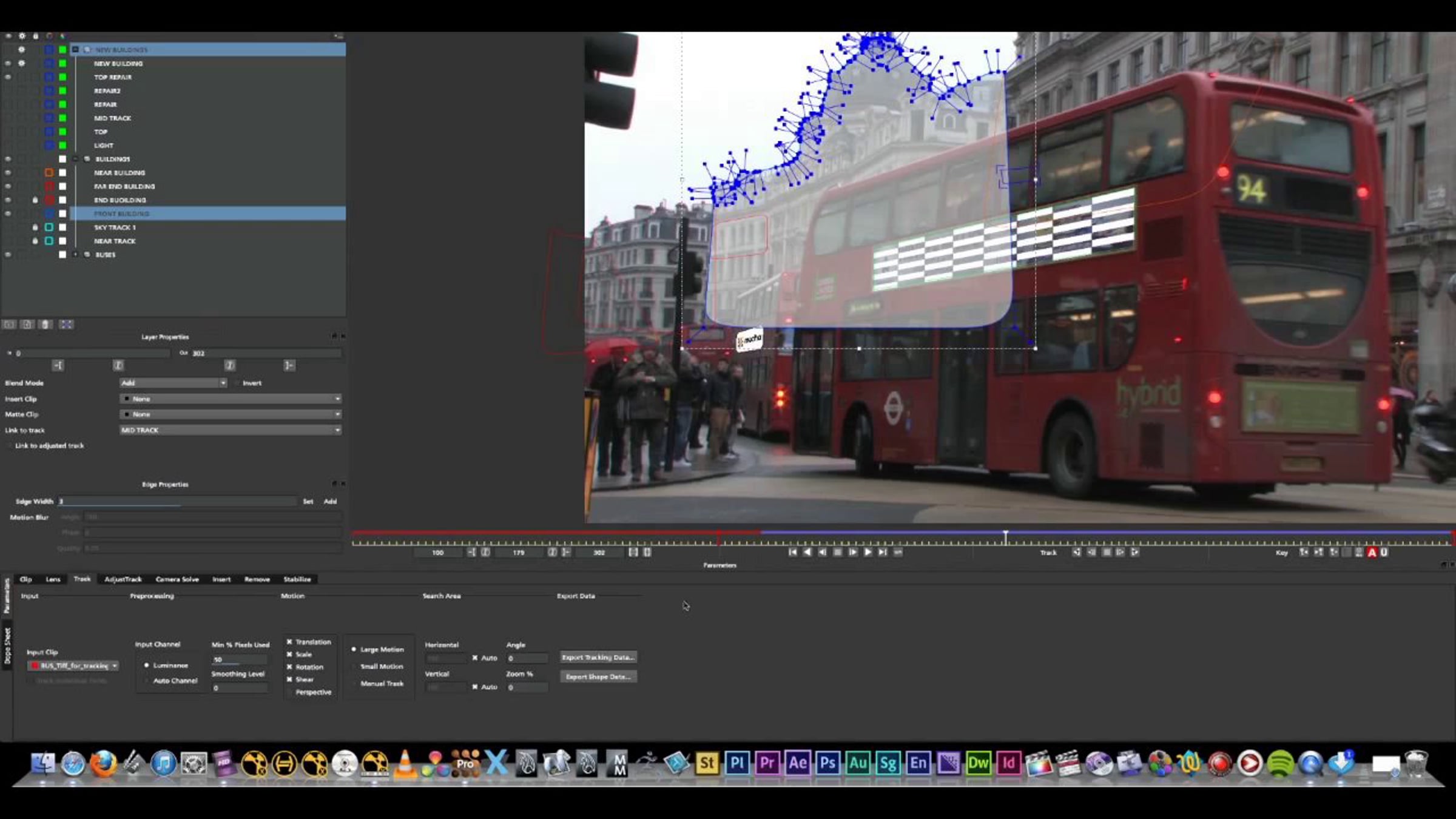Click the lock icon on the END BUOILDING layer
The image size is (1456, 819).
[35, 200]
